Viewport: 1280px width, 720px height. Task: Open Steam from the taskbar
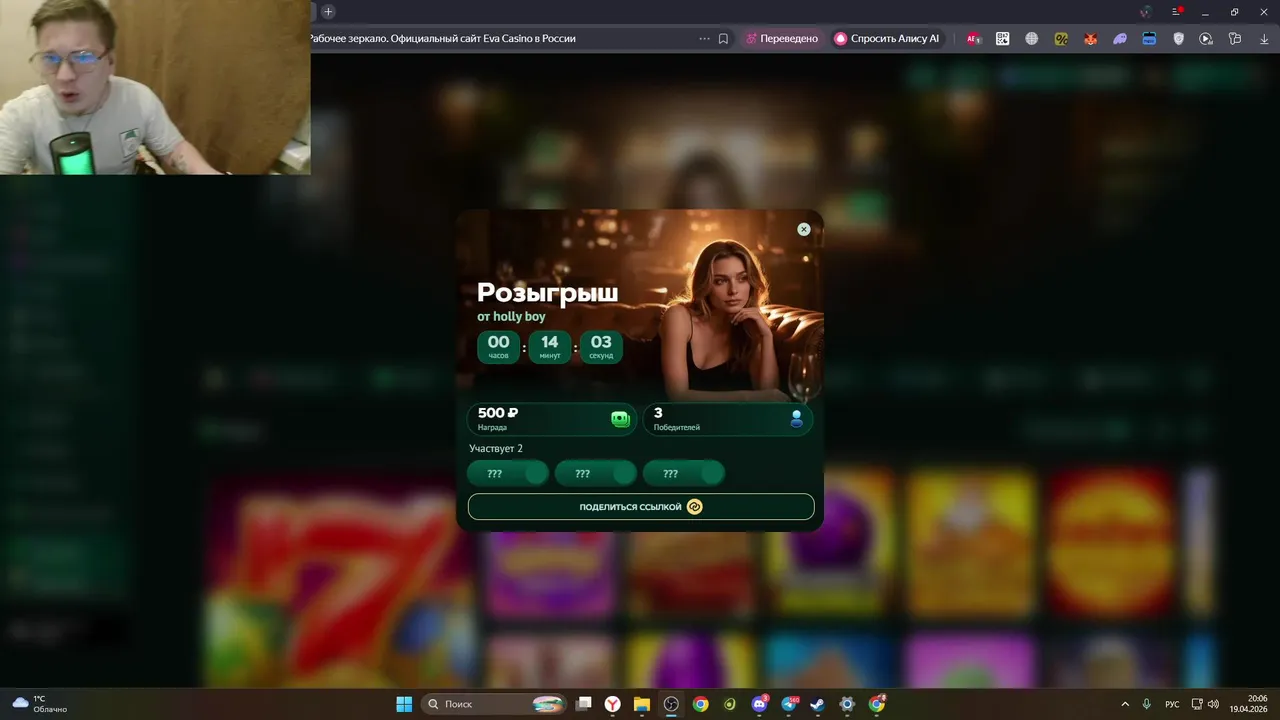pyautogui.click(x=817, y=704)
